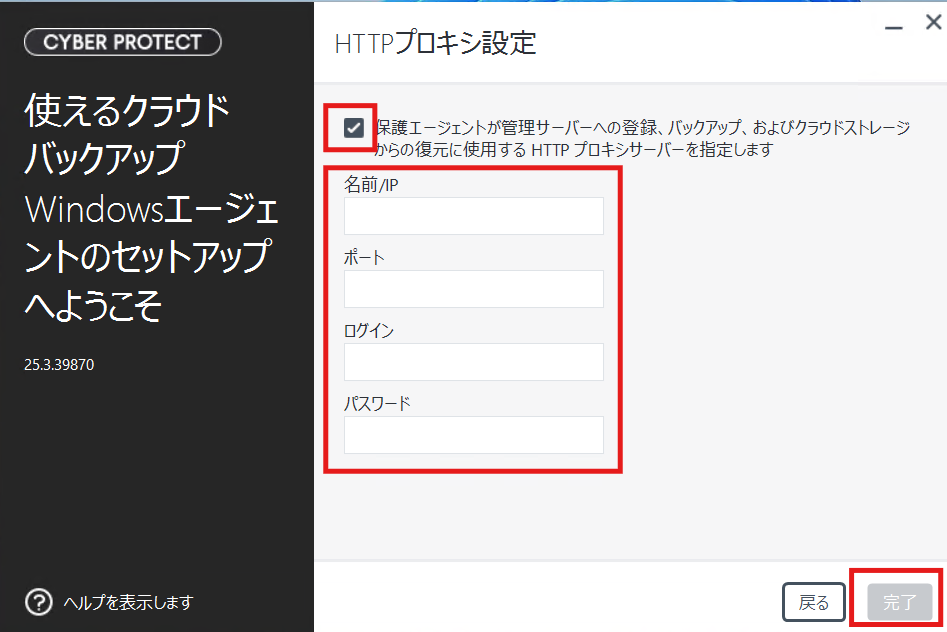Screen dimensions: 947x632
Task: Click the version number 25.3.39870
Action: pyautogui.click(x=59, y=364)
